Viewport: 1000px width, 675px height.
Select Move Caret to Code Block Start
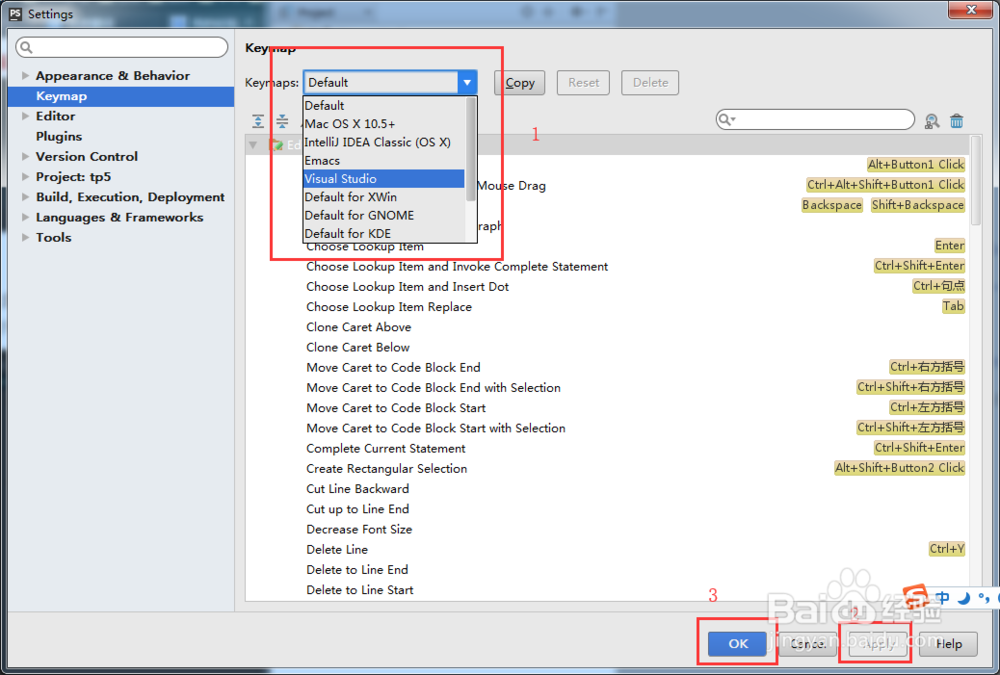[x=396, y=408]
